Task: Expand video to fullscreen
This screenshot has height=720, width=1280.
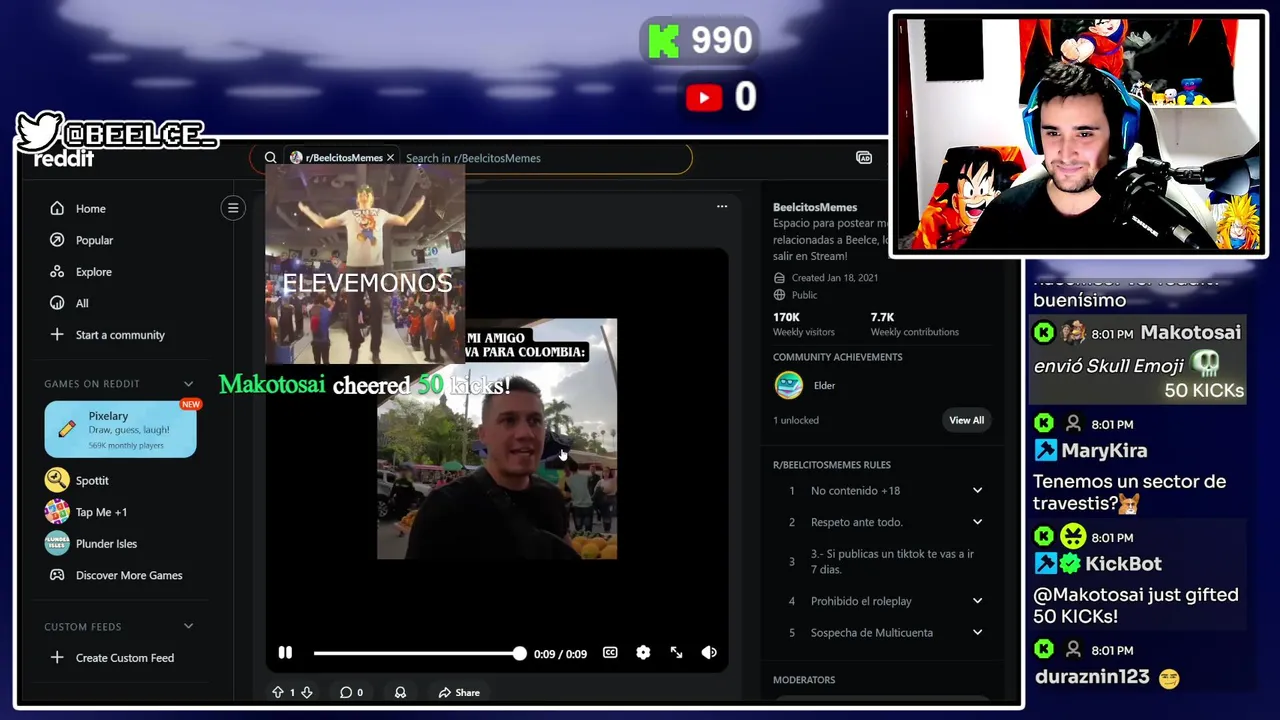Action: [x=676, y=653]
